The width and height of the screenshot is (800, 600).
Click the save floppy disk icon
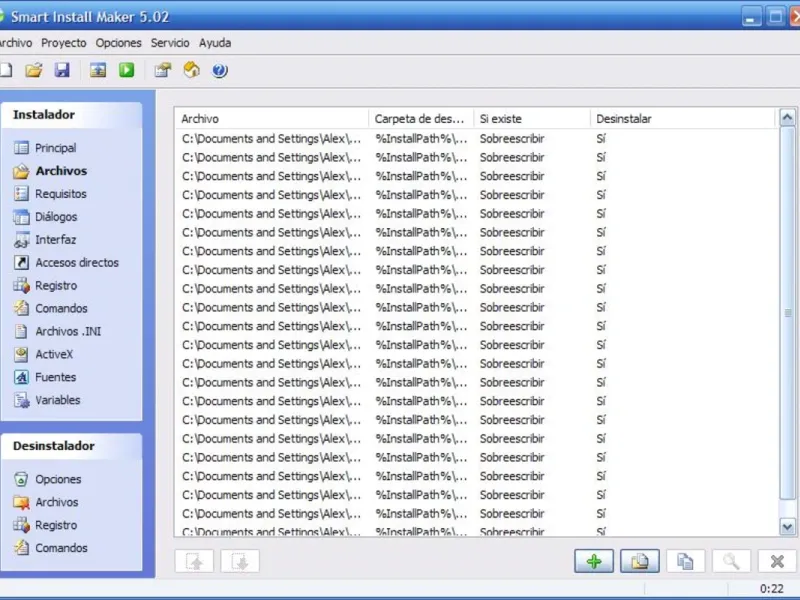[x=62, y=70]
